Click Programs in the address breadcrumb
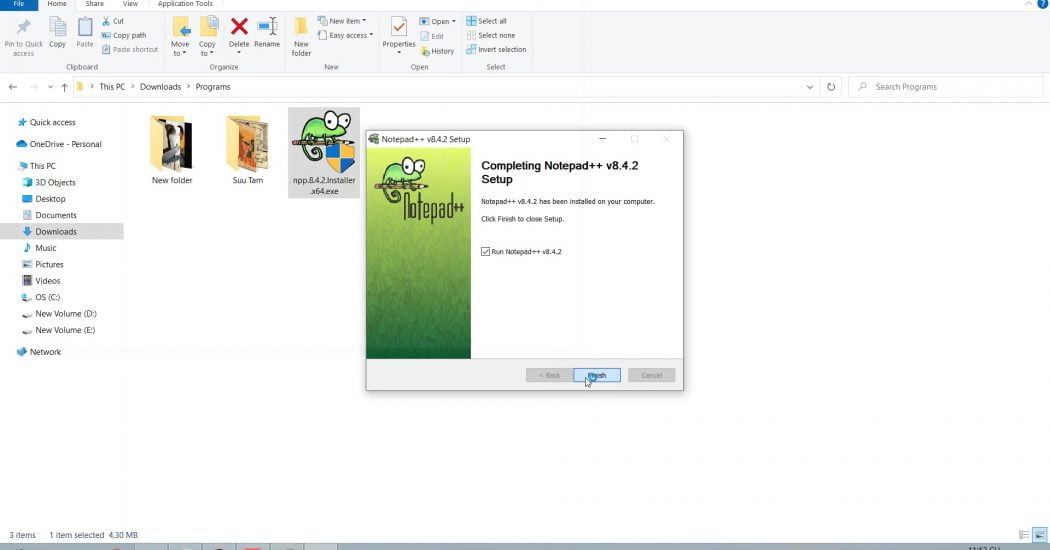1050x550 pixels. 213,87
